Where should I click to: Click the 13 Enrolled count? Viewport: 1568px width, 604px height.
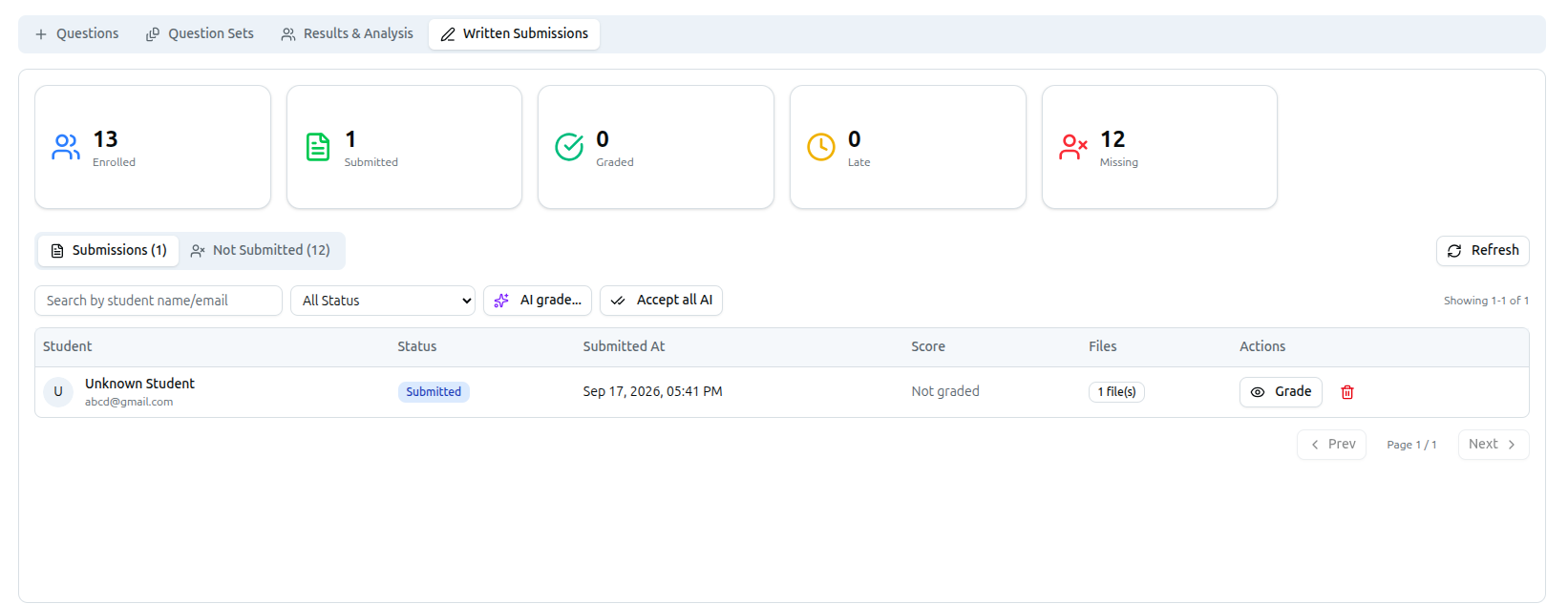coord(105,139)
